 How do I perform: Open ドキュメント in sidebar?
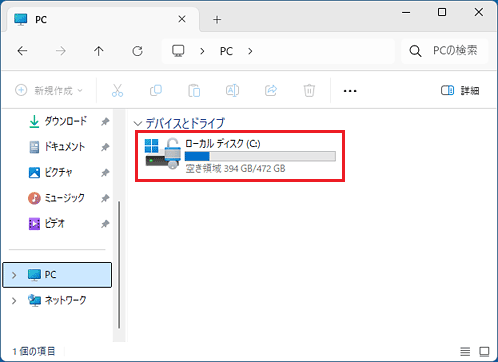(57, 147)
